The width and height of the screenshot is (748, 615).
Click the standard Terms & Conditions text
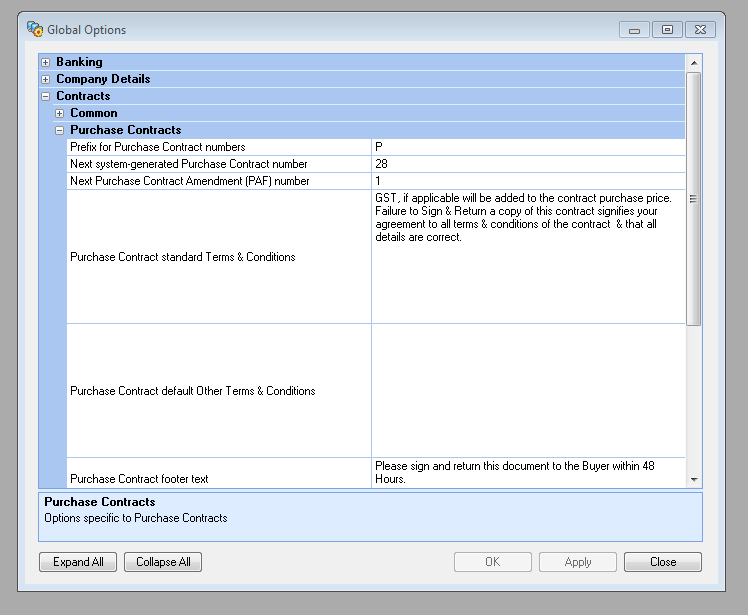[523, 218]
